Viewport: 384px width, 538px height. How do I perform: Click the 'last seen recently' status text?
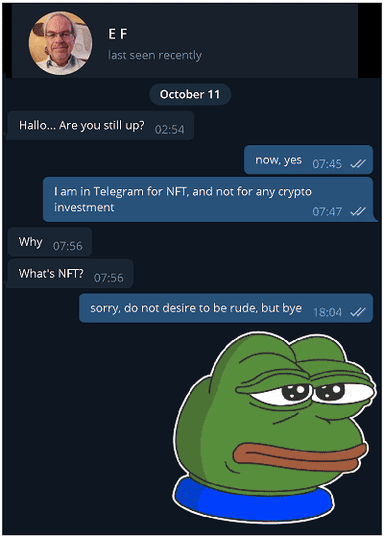[155, 55]
